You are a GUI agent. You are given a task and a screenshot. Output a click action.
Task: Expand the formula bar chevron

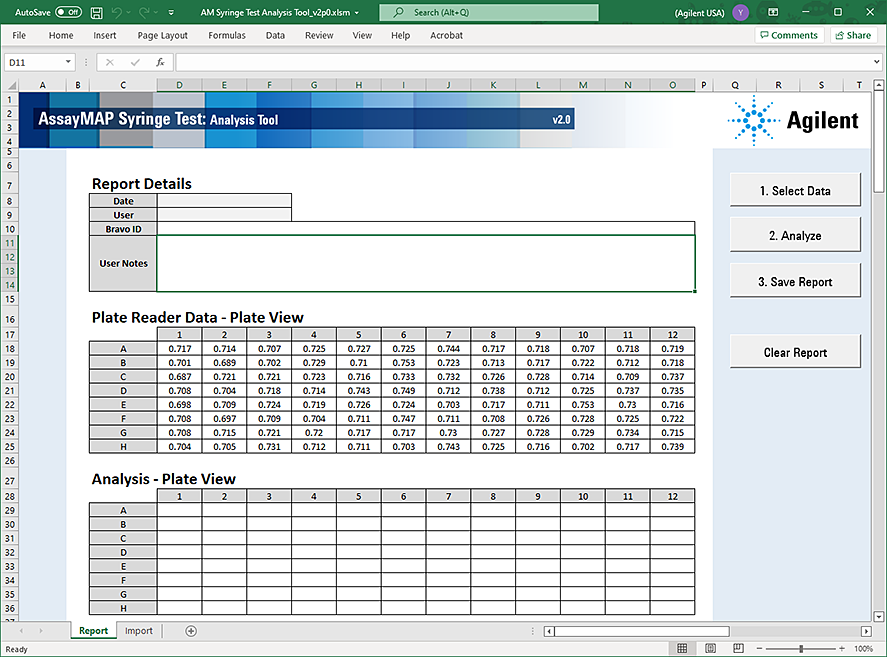(876, 62)
